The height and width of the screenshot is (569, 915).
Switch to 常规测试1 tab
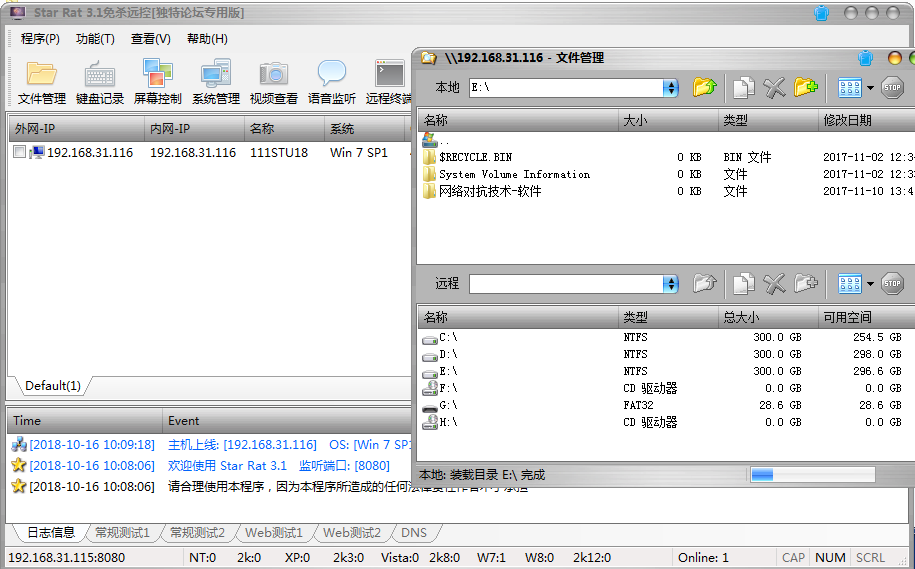[123, 532]
